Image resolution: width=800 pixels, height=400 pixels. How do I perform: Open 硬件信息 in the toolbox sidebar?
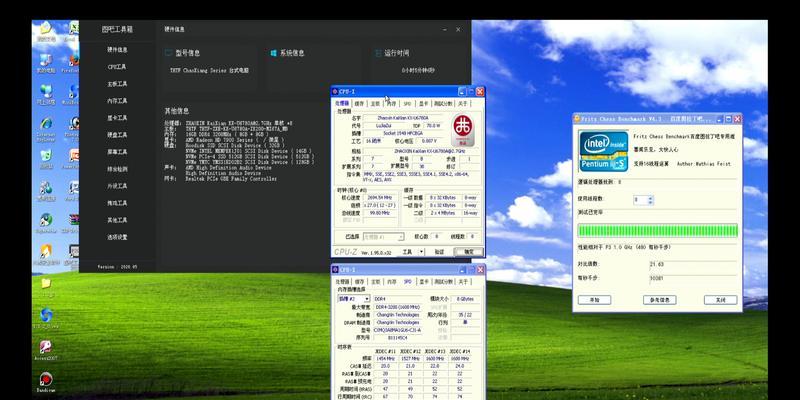pyautogui.click(x=117, y=49)
